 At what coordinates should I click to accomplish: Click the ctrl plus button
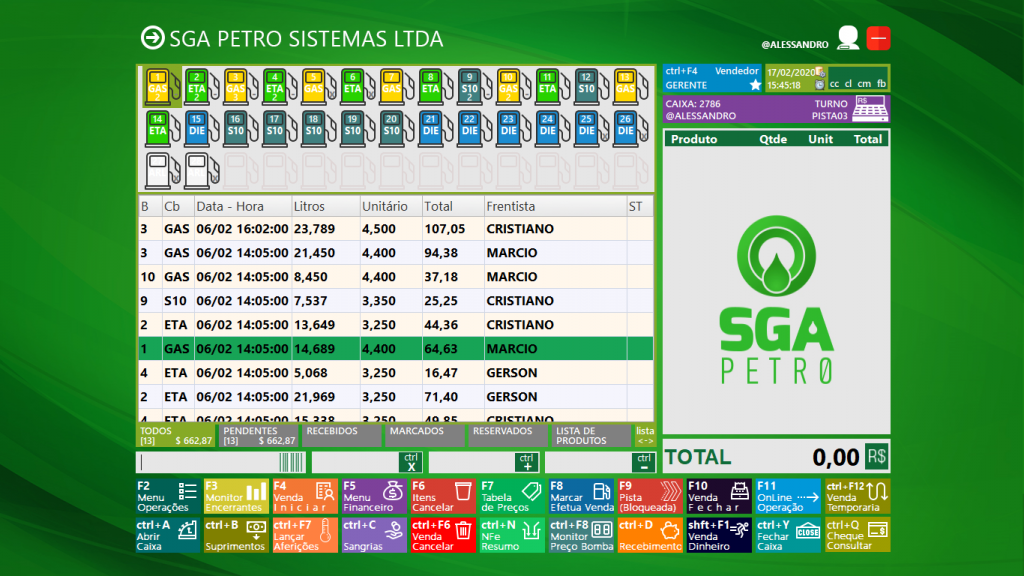click(526, 462)
